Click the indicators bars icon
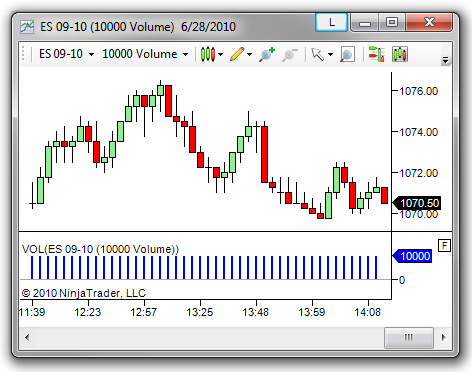Screen dimensions: 472x372 376,54
